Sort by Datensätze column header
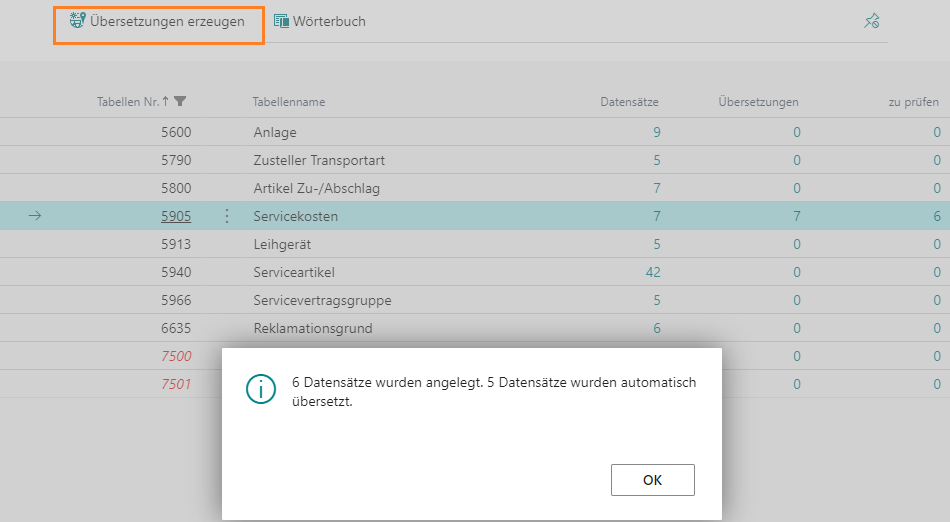 tap(629, 102)
